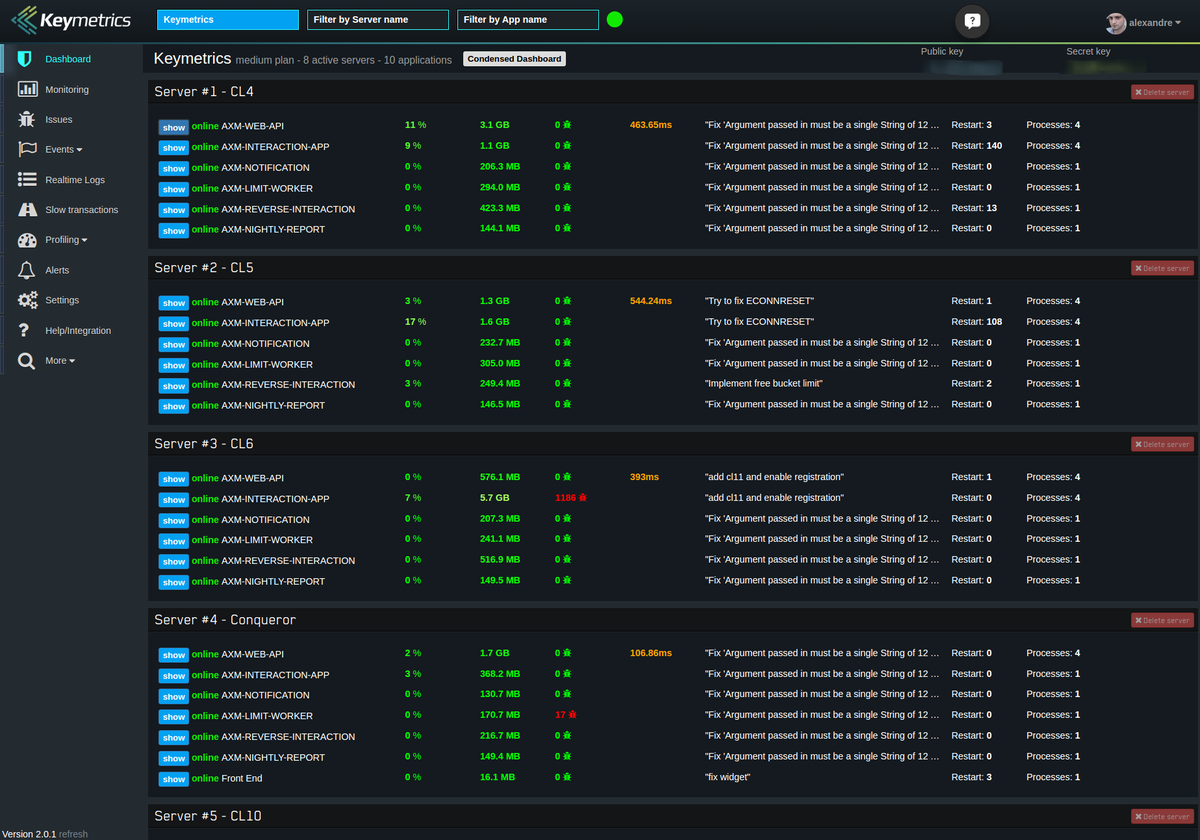Click bug icon of CL6 AXM-NIGHTLY-REPORT row
This screenshot has height=840, width=1200.
tap(566, 580)
